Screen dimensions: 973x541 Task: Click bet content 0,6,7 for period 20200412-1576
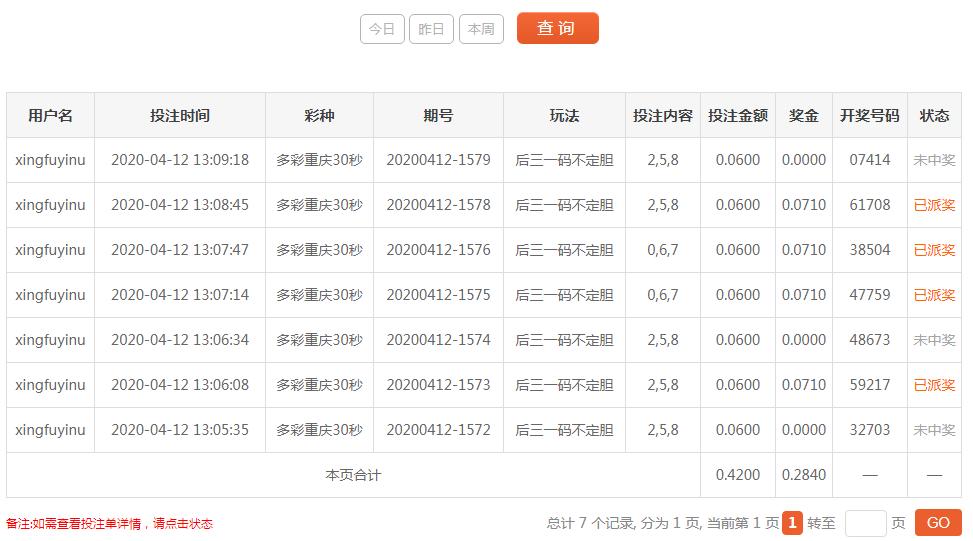coord(663,250)
